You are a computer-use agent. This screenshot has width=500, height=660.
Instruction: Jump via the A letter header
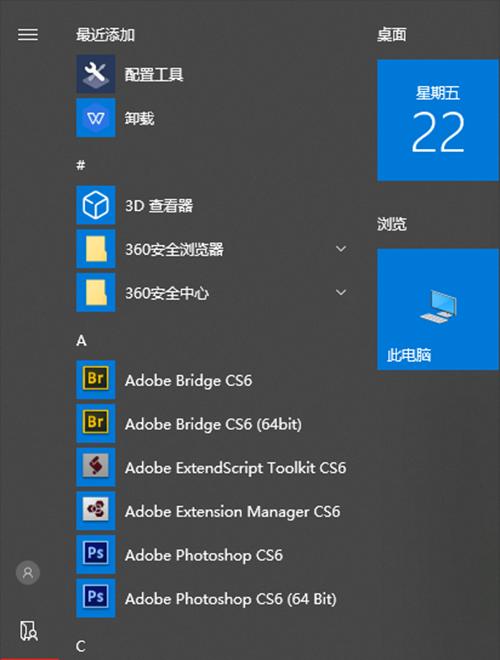point(81,341)
